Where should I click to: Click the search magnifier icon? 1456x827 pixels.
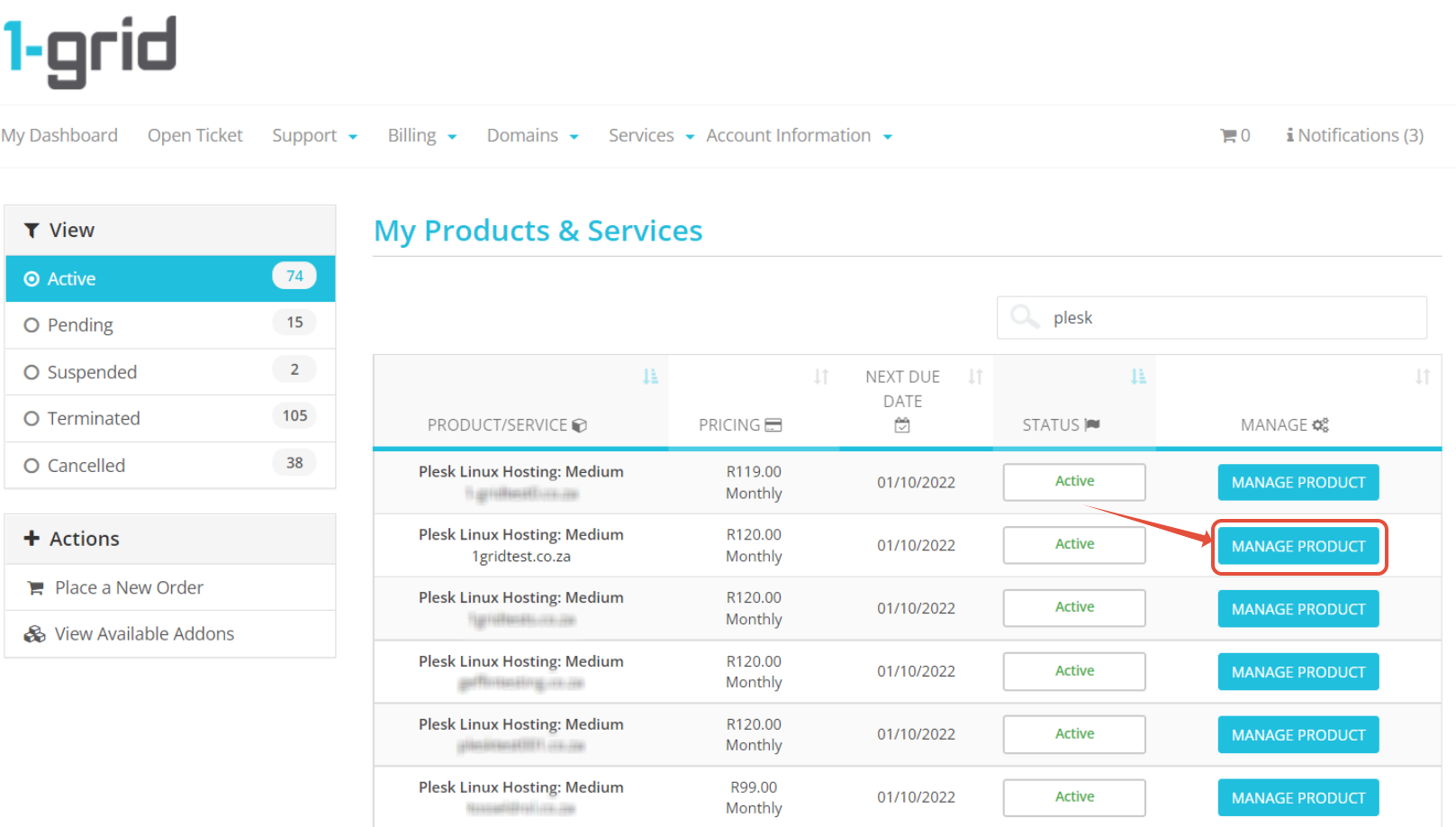coord(1024,316)
